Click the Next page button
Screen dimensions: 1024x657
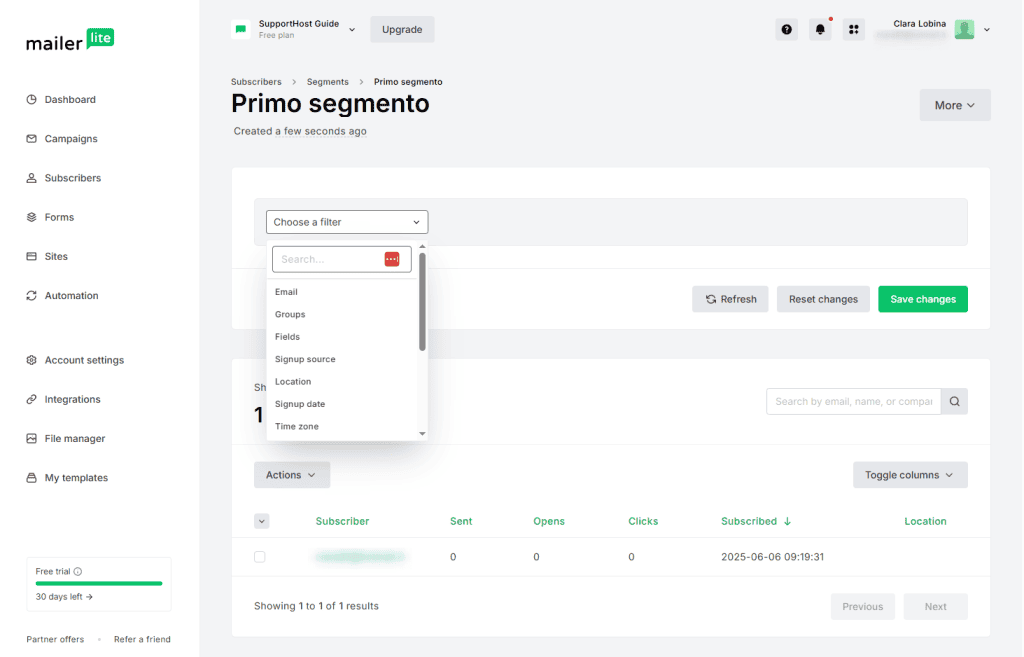point(935,607)
